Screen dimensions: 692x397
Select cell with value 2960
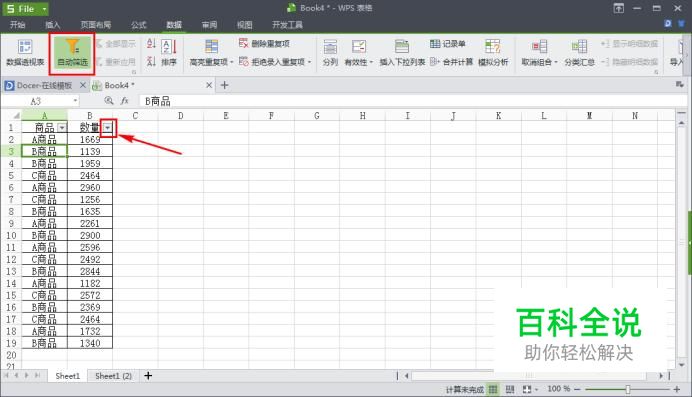pyautogui.click(x=90, y=187)
